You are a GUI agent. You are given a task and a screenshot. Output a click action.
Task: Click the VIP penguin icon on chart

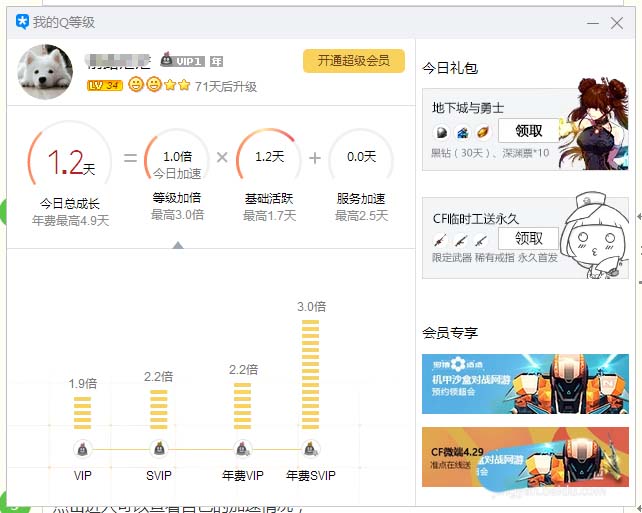coord(82,449)
